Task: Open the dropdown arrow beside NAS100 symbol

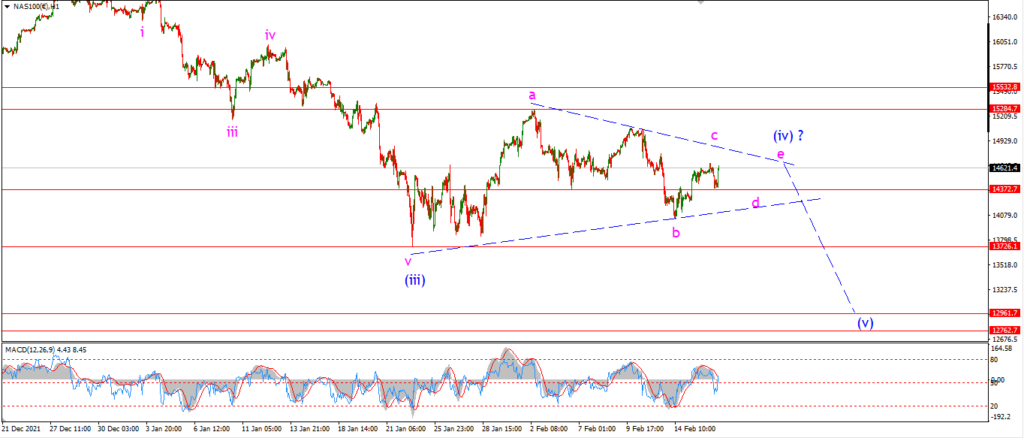Action: click(x=7, y=6)
